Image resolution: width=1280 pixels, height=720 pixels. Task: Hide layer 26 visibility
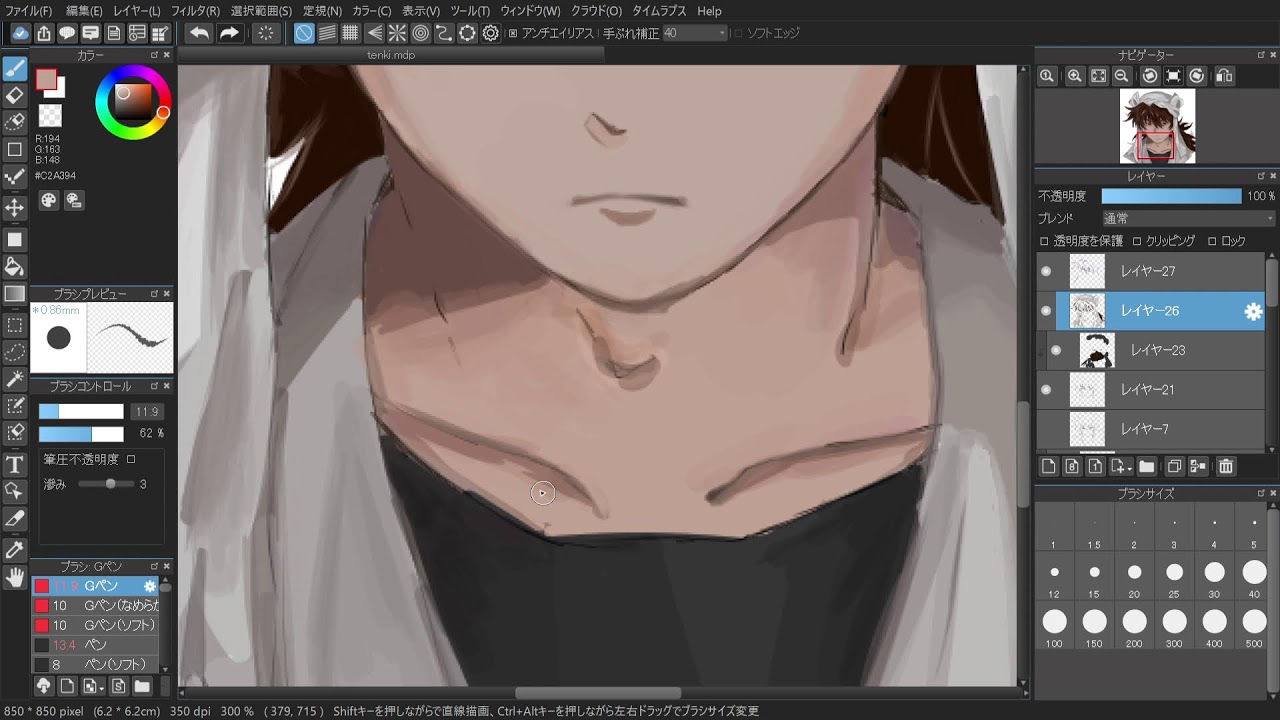[x=1046, y=311]
